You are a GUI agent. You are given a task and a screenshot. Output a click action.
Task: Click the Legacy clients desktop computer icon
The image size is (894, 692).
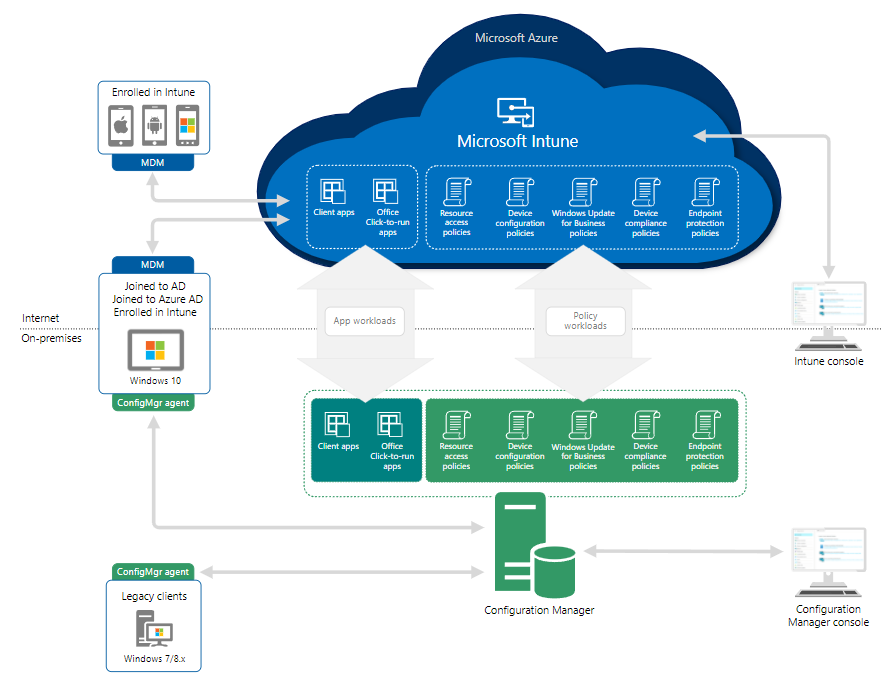coord(154,628)
